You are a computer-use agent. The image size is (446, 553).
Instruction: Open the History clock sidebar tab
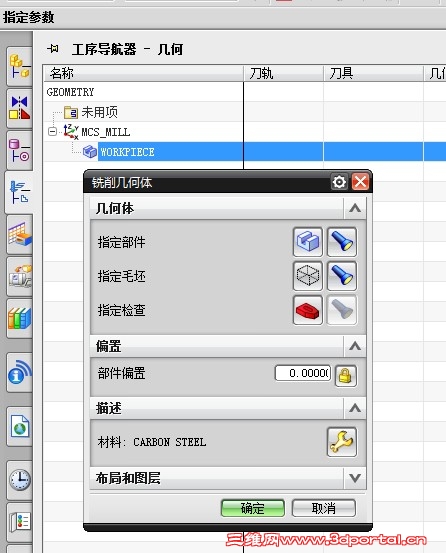[x=19, y=480]
